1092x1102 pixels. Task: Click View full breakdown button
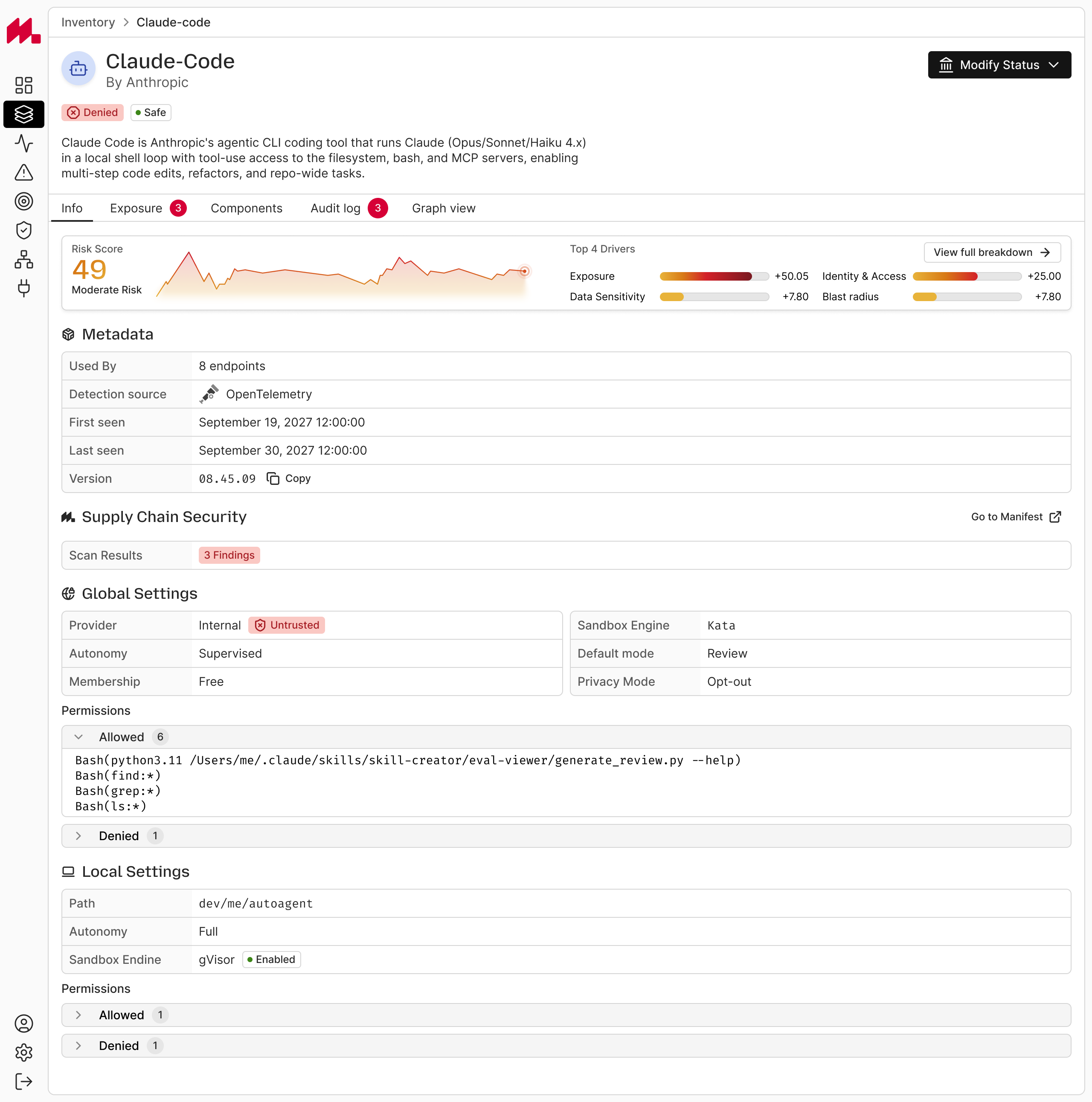992,252
